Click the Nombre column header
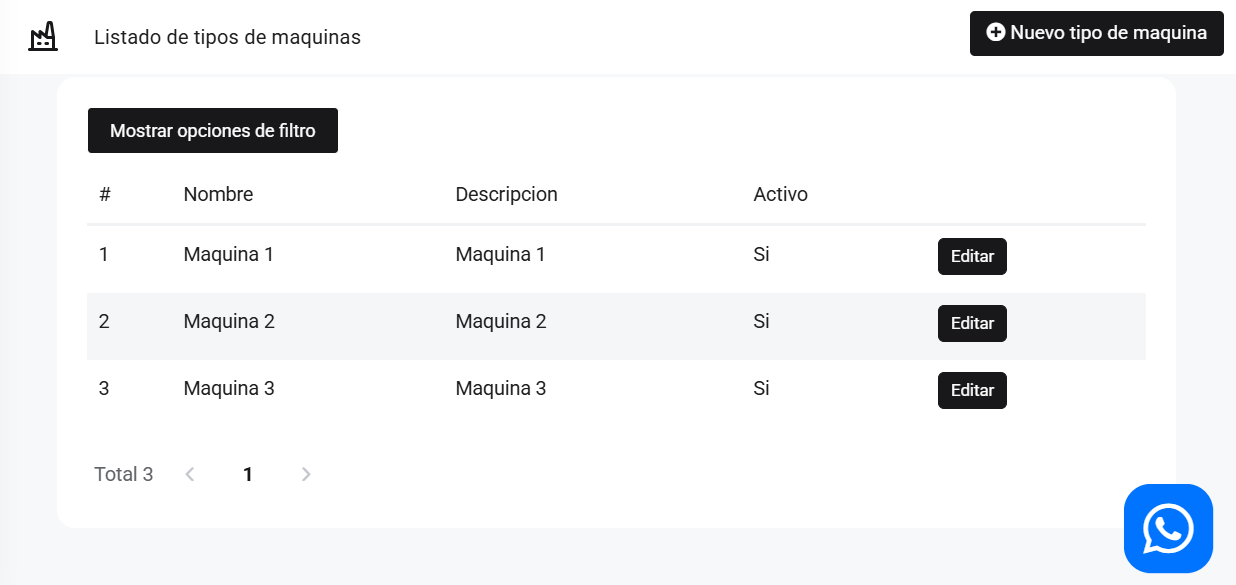The width and height of the screenshot is (1236, 585). (218, 194)
